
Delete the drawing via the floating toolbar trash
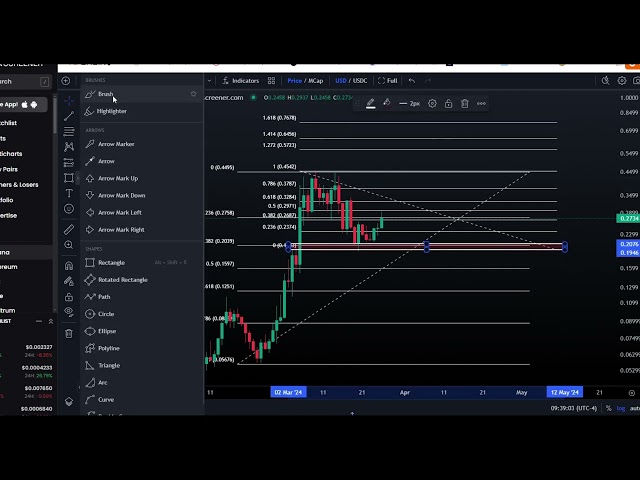click(464, 103)
